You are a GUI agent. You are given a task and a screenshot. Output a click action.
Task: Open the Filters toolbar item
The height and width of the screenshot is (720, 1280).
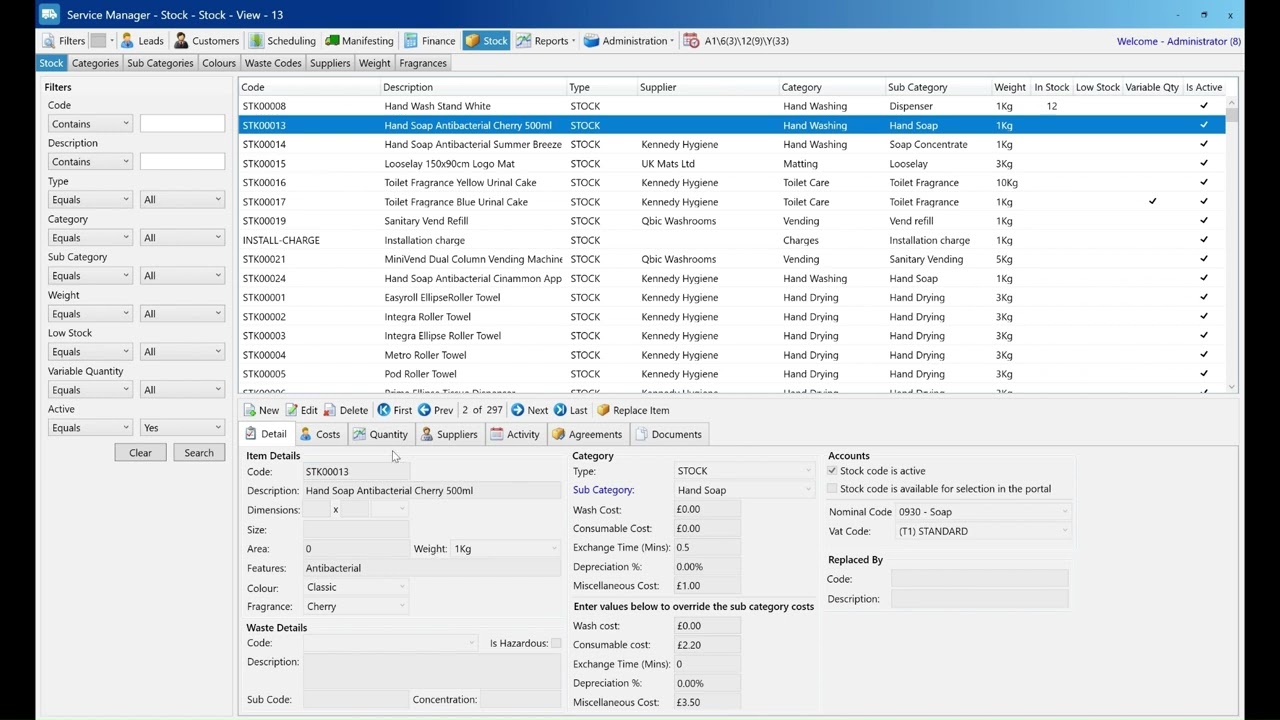pyautogui.click(x=64, y=41)
